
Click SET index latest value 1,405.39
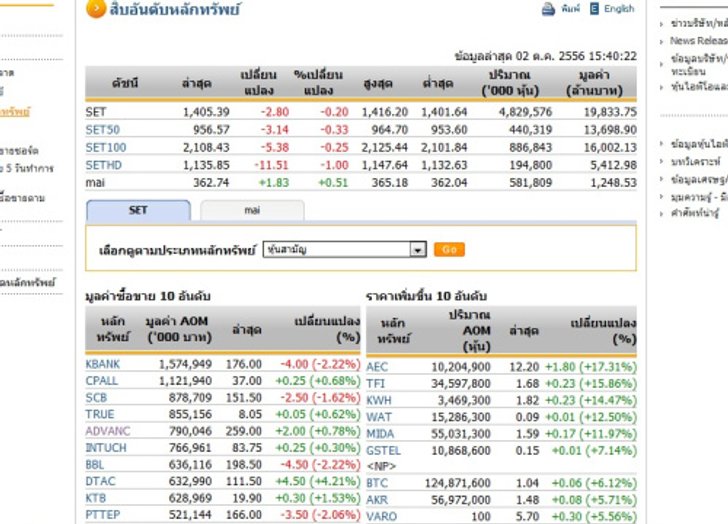click(x=206, y=112)
